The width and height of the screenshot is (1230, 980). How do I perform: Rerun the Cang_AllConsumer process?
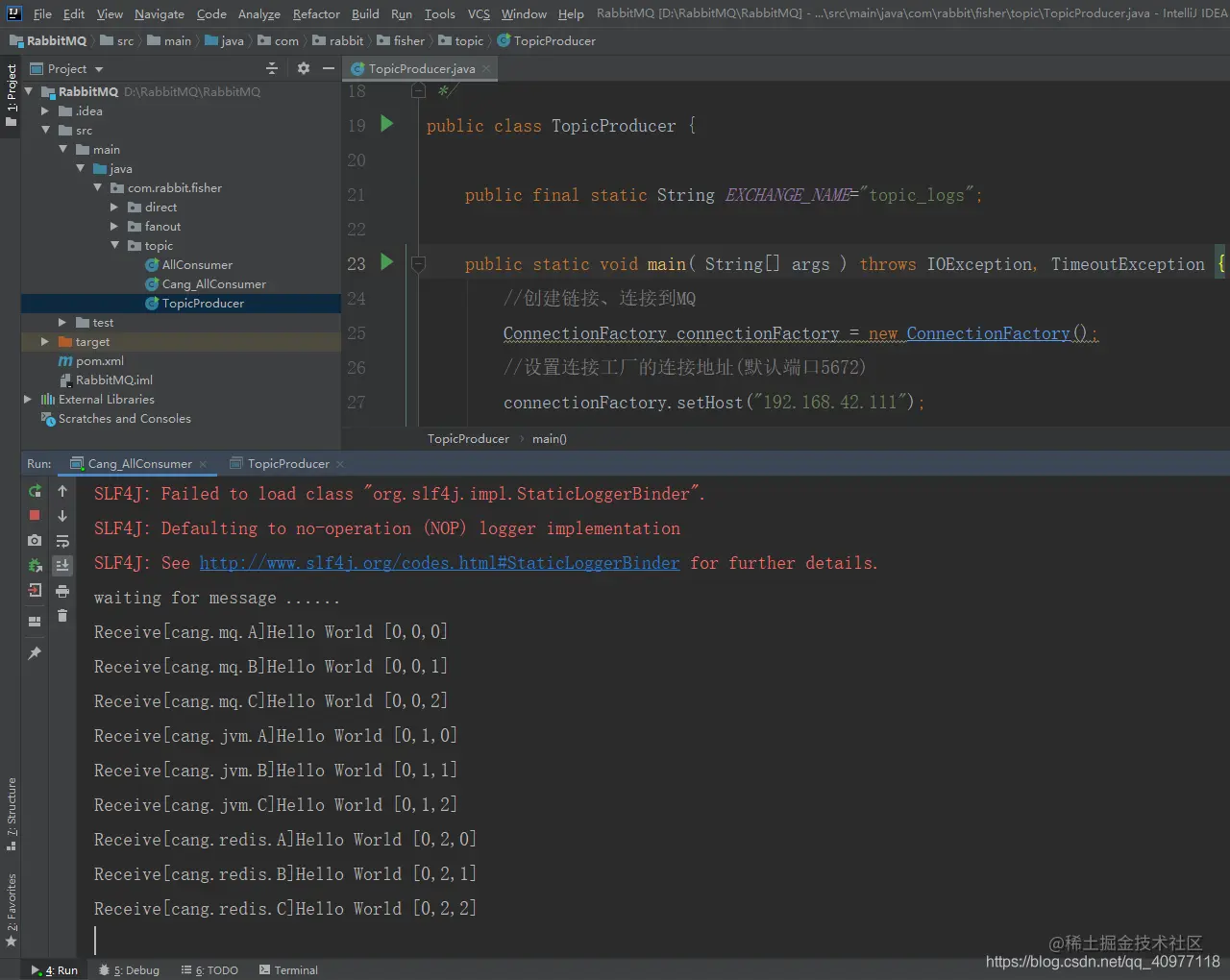click(x=35, y=491)
